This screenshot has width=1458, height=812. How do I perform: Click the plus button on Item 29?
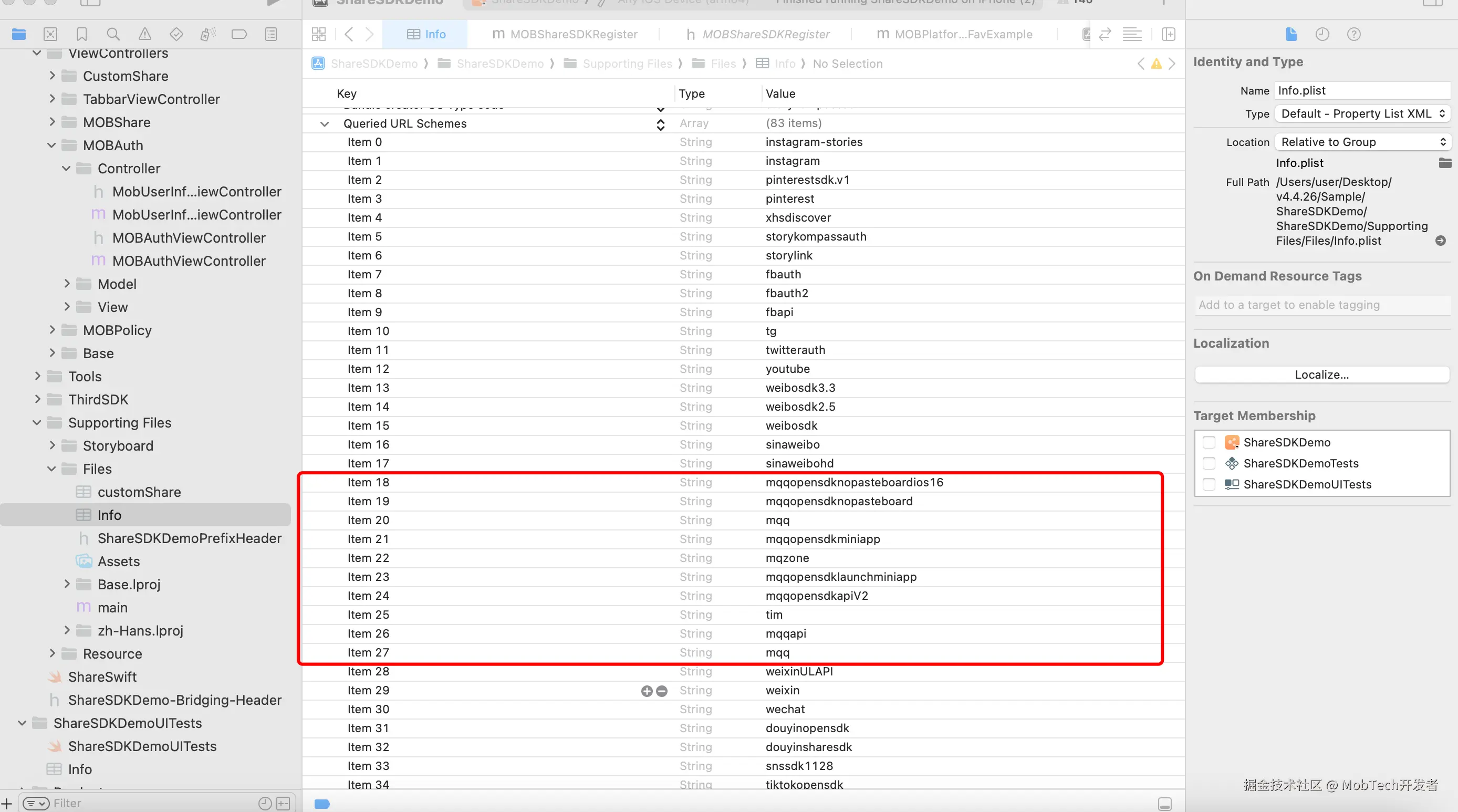coord(647,691)
